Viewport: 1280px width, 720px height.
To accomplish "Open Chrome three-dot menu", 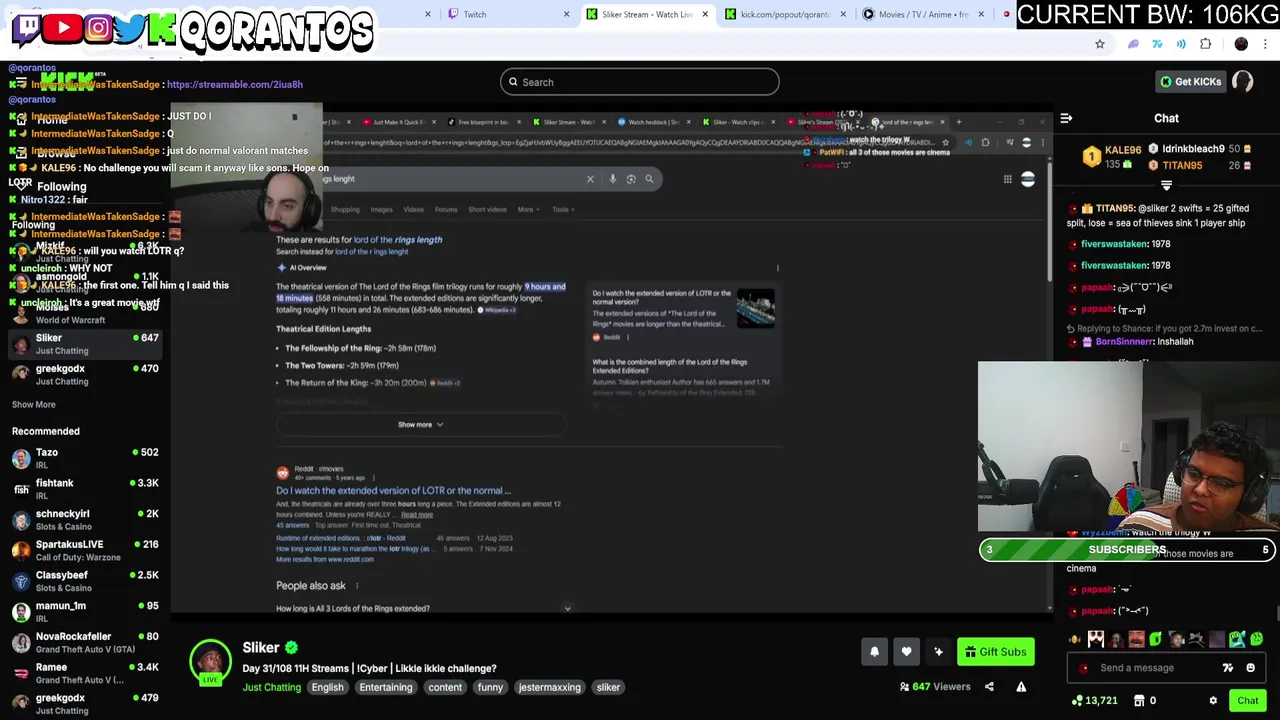I will (1266, 44).
